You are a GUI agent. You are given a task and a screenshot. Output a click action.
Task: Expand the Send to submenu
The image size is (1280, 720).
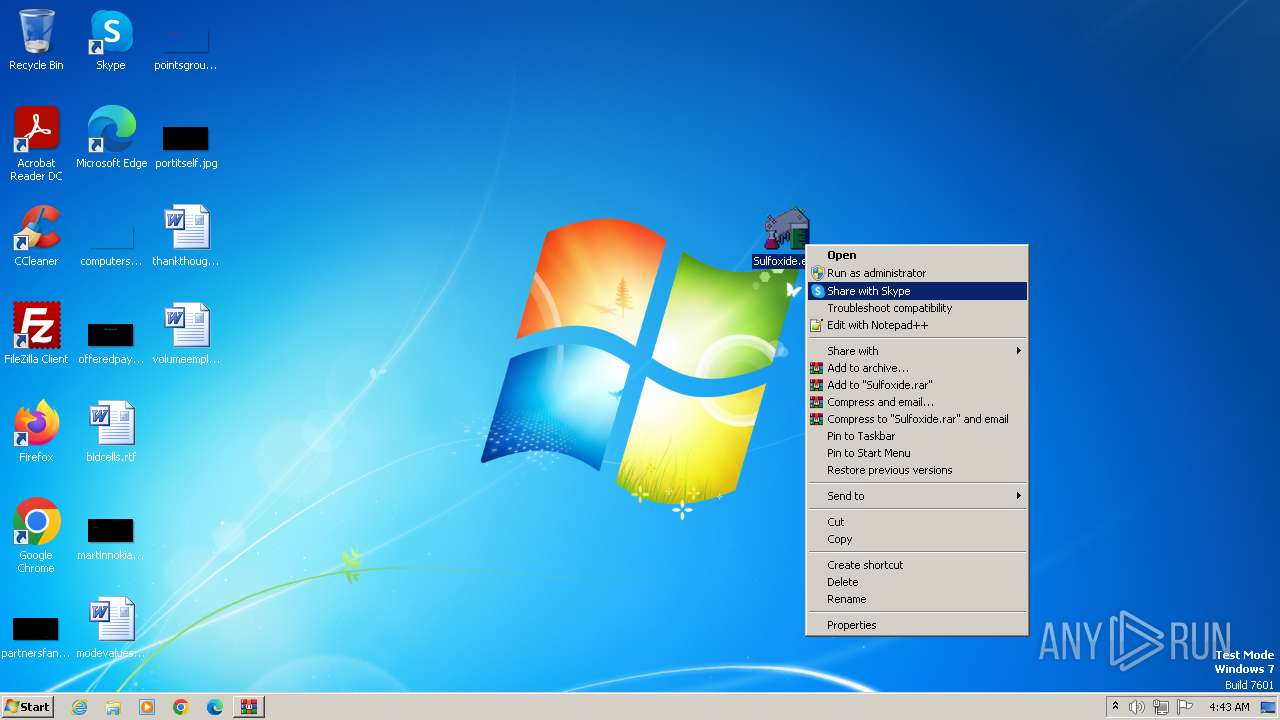(x=917, y=496)
